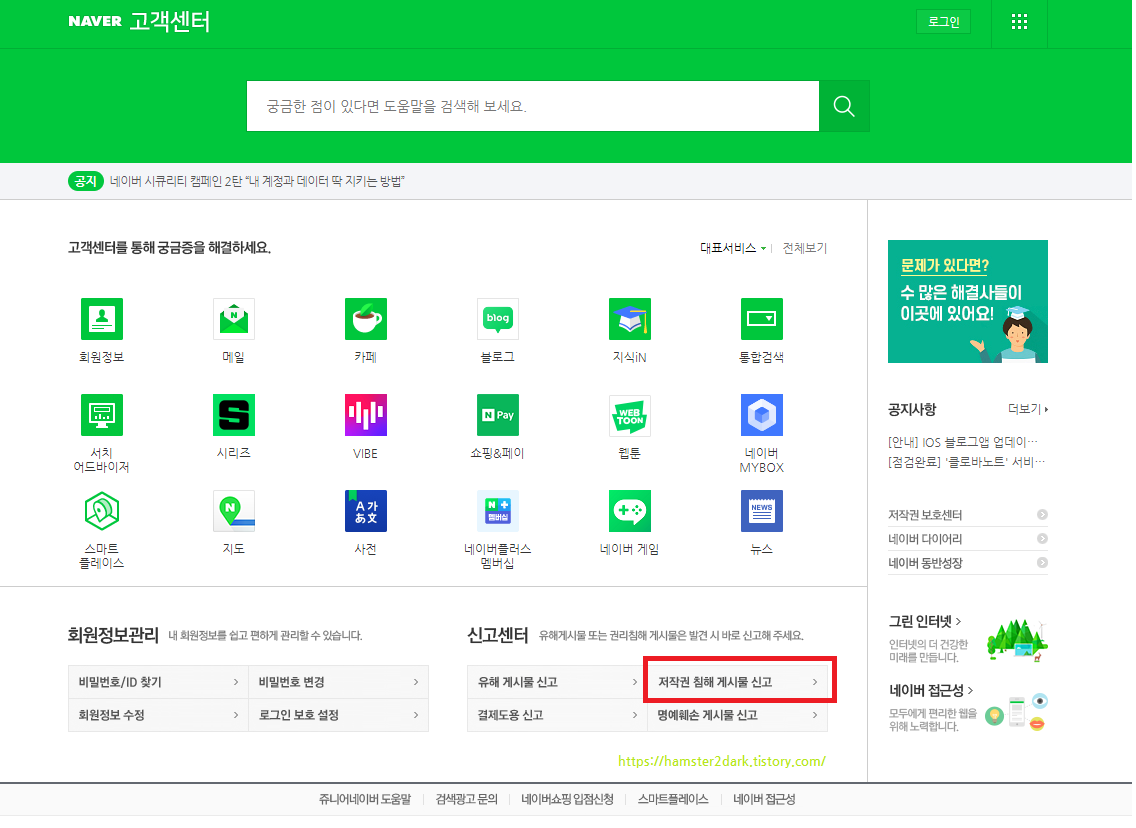This screenshot has height=828, width=1136.
Task: Open 저작권 침해 게시물 신고
Action: pyautogui.click(x=738, y=683)
